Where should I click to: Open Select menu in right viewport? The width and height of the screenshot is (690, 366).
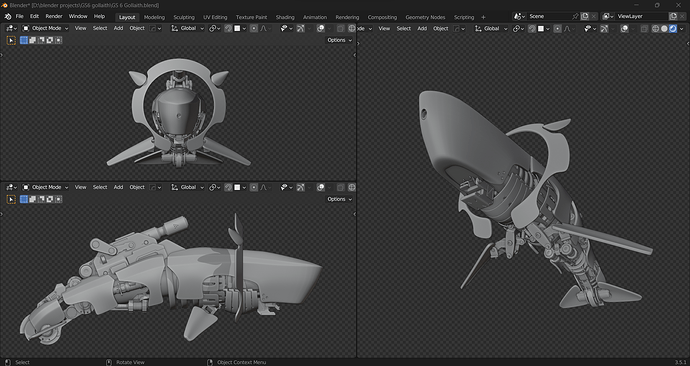404,29
